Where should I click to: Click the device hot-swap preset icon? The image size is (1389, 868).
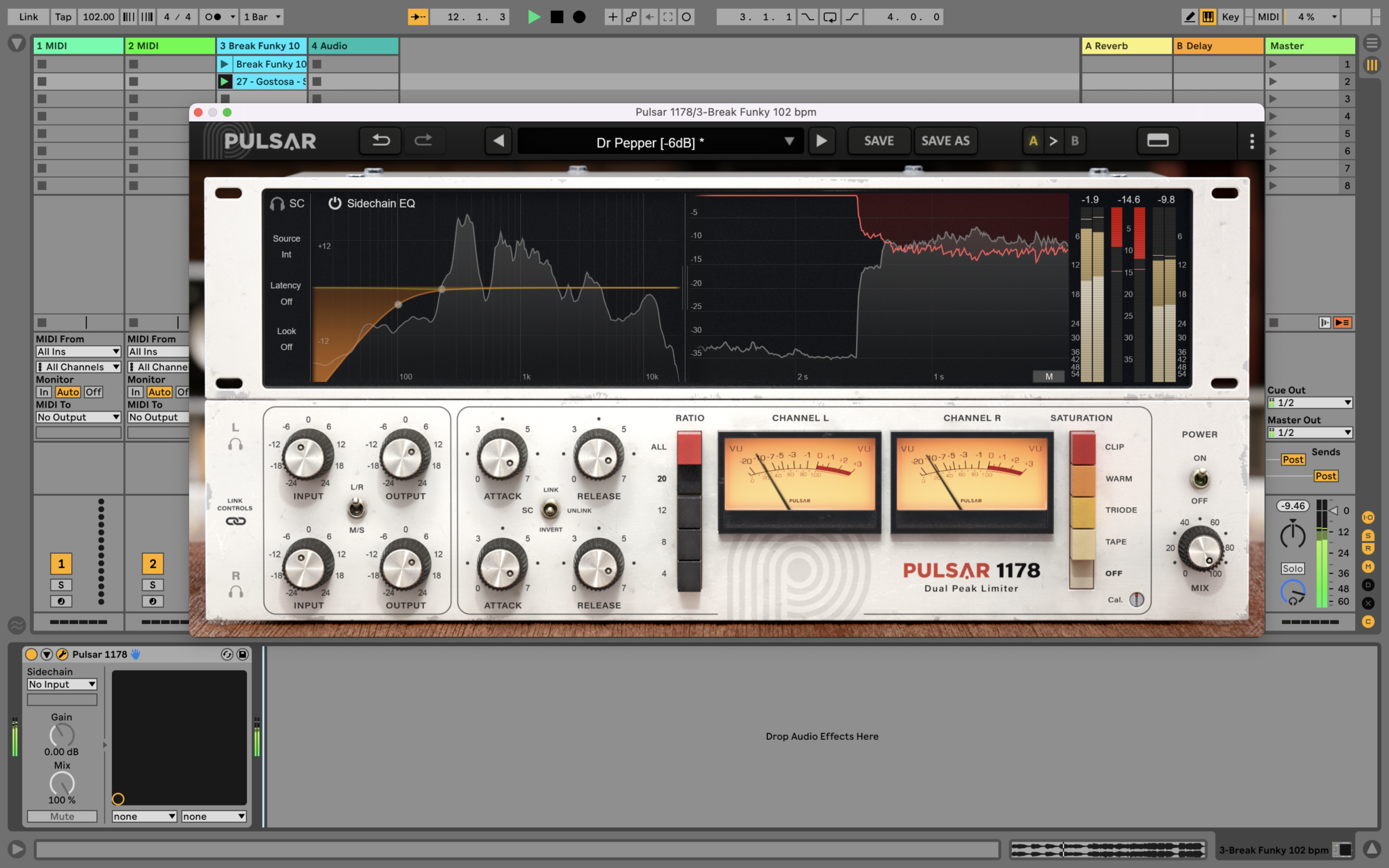227,654
